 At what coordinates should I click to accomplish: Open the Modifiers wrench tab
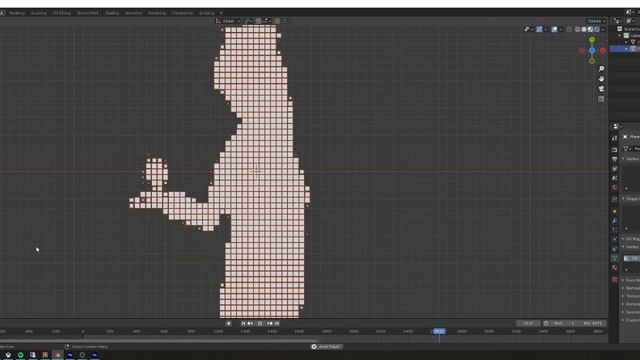coord(615,221)
